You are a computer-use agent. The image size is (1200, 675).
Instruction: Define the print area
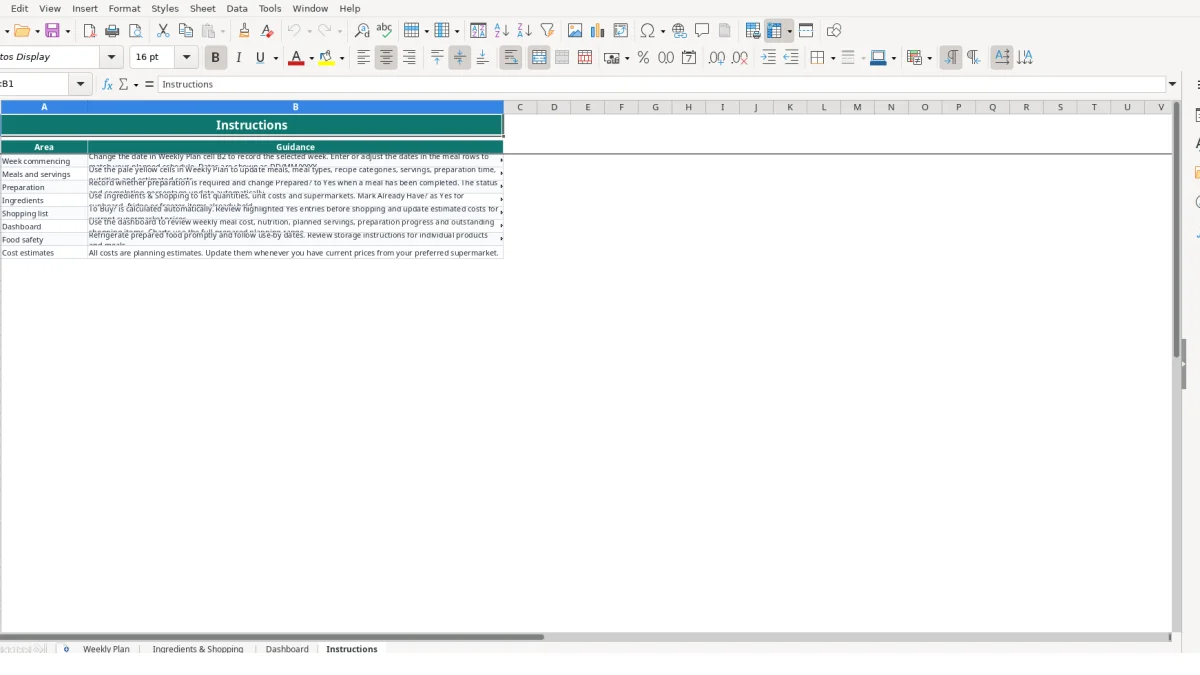tap(753, 31)
